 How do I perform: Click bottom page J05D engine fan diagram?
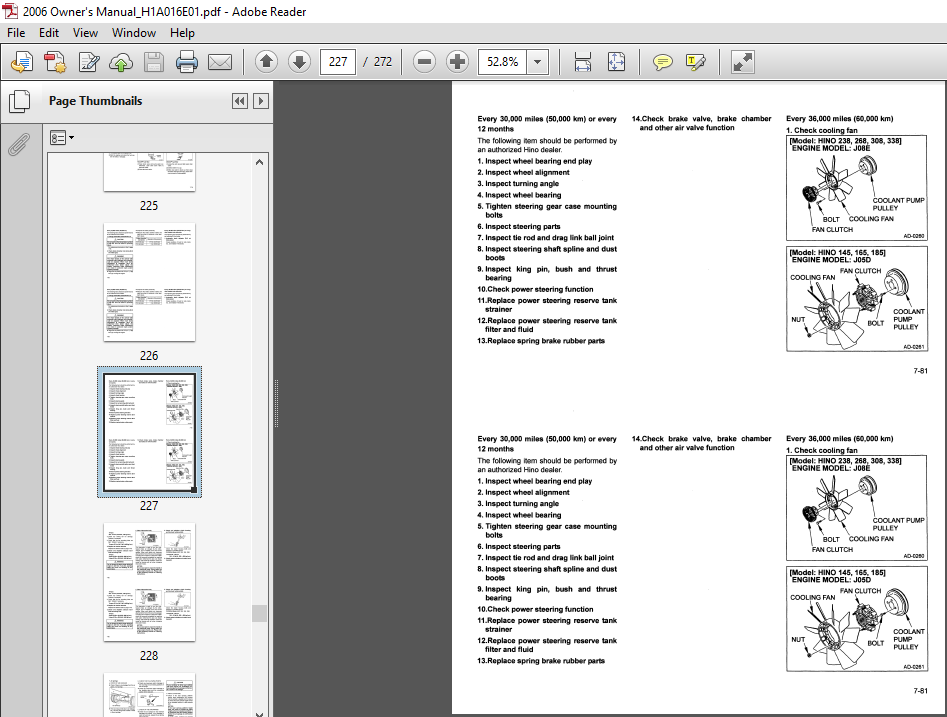(856, 619)
